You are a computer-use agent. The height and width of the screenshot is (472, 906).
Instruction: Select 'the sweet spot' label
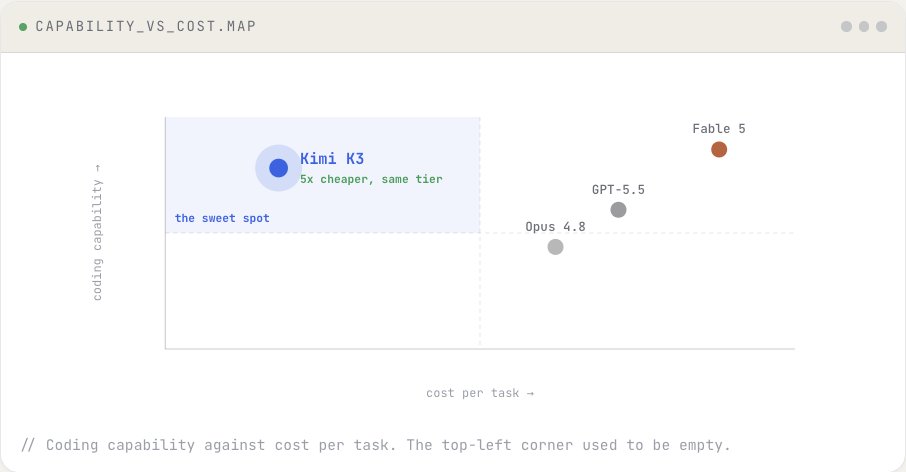pyautogui.click(x=222, y=218)
